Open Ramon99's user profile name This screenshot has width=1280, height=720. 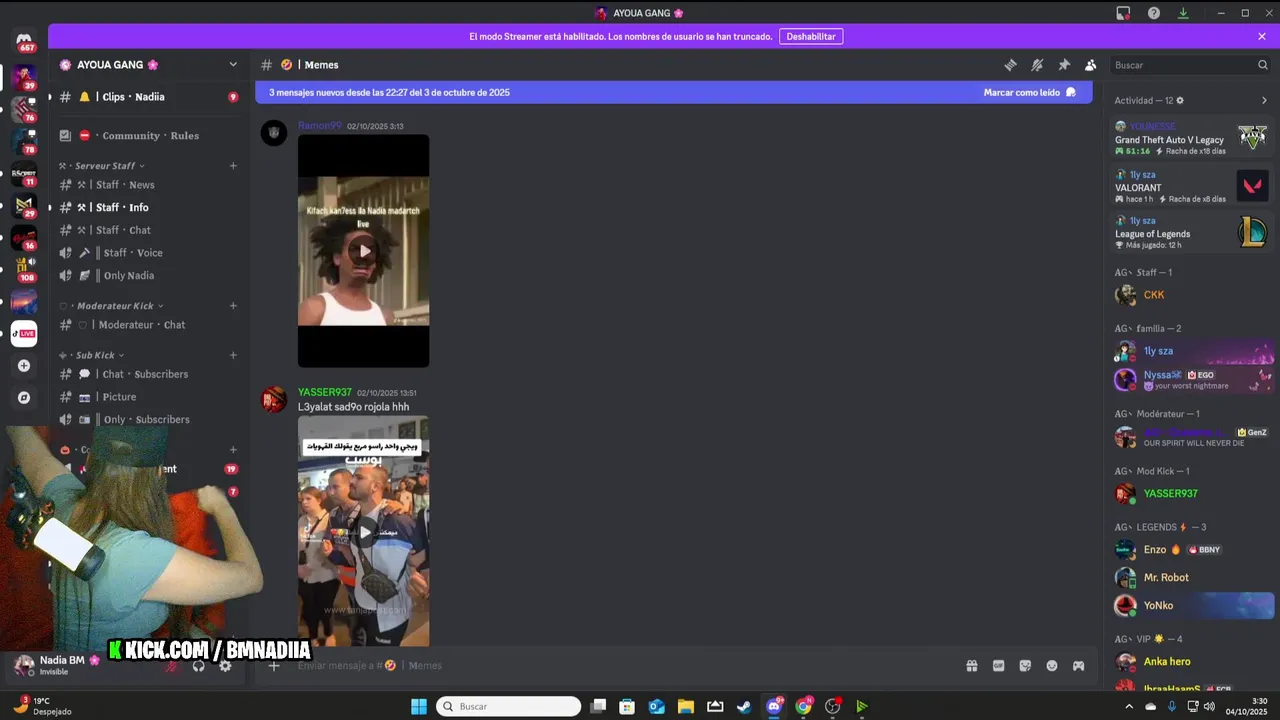tap(320, 126)
